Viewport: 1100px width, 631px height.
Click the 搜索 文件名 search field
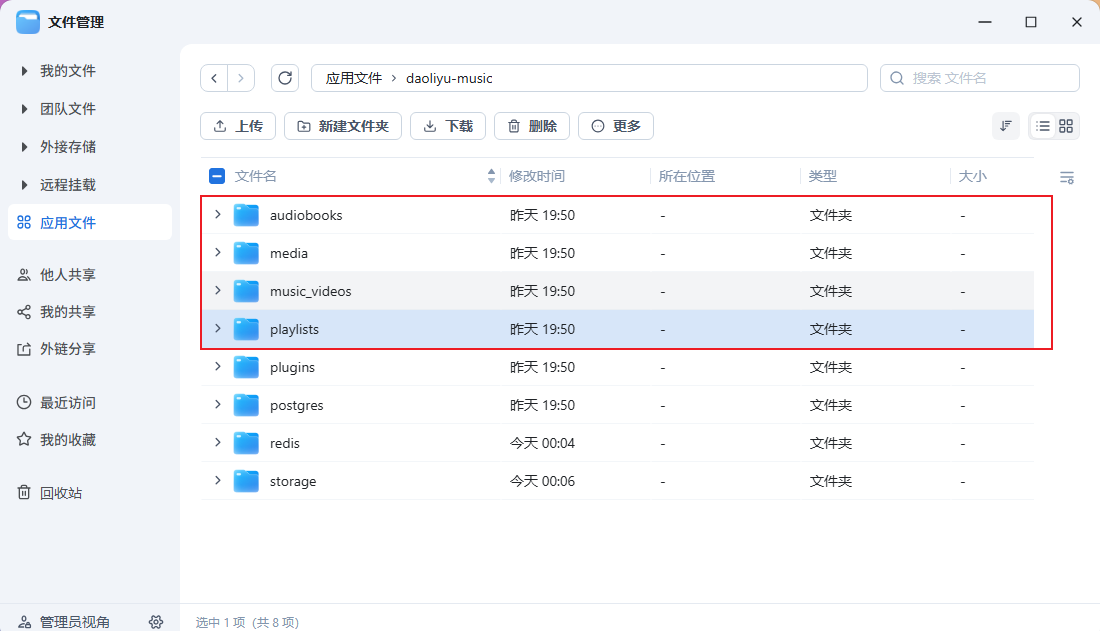pos(990,78)
